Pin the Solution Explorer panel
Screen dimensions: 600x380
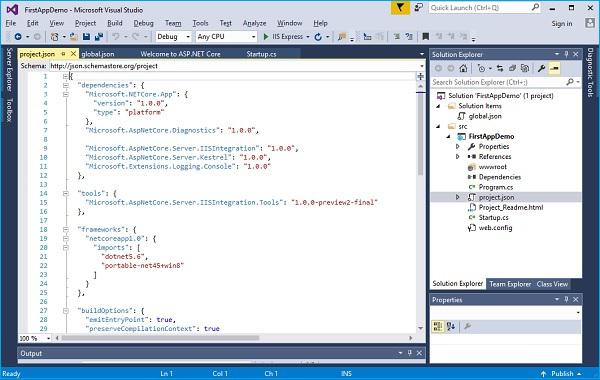point(567,54)
